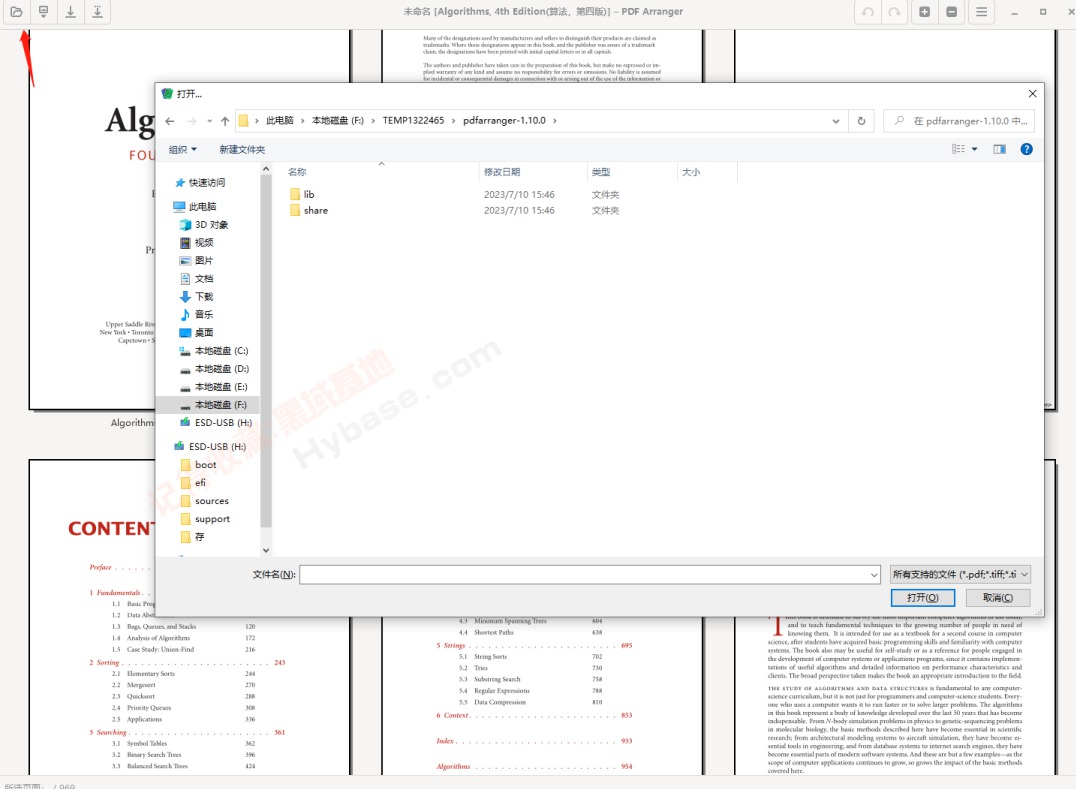1076x789 pixels.
Task: Click the import document toolbar icon
Action: [x=43, y=12]
